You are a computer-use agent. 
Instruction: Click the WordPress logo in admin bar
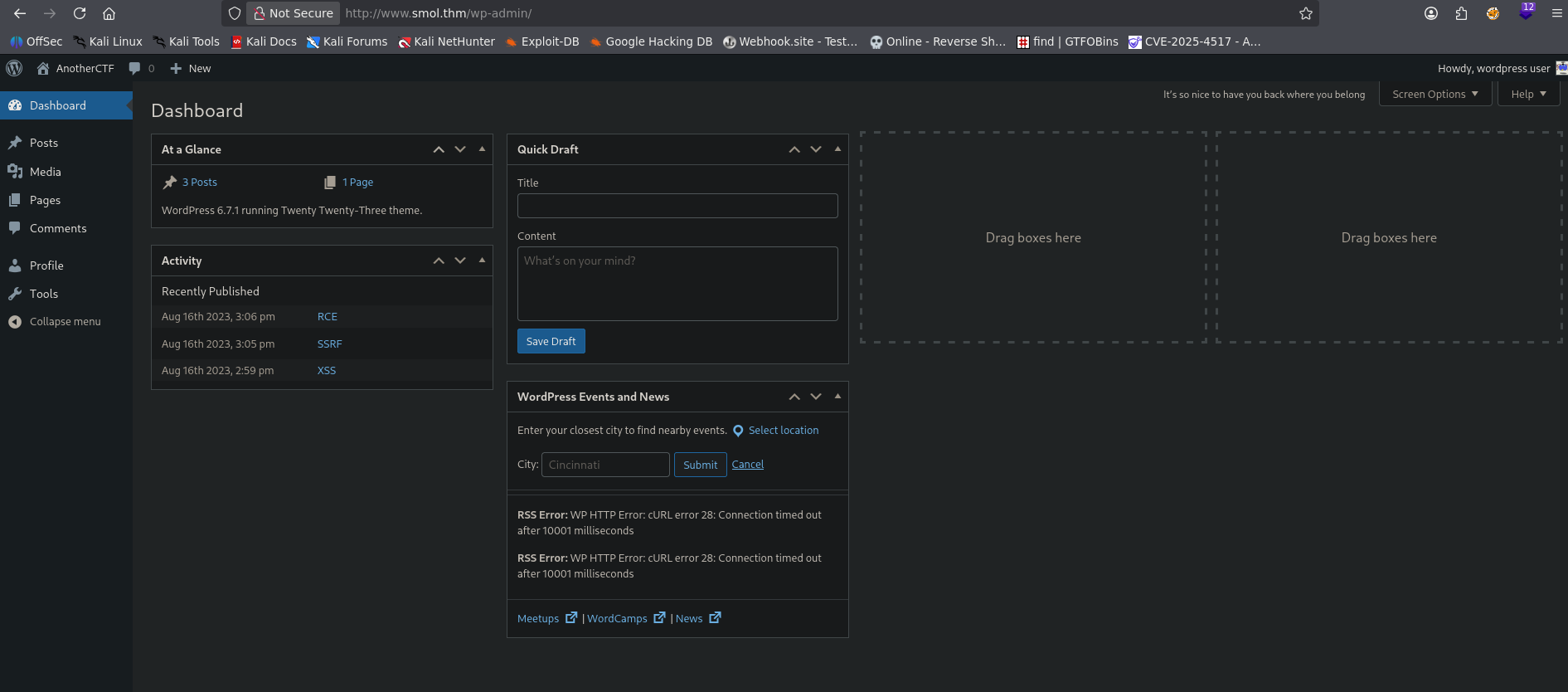point(14,68)
